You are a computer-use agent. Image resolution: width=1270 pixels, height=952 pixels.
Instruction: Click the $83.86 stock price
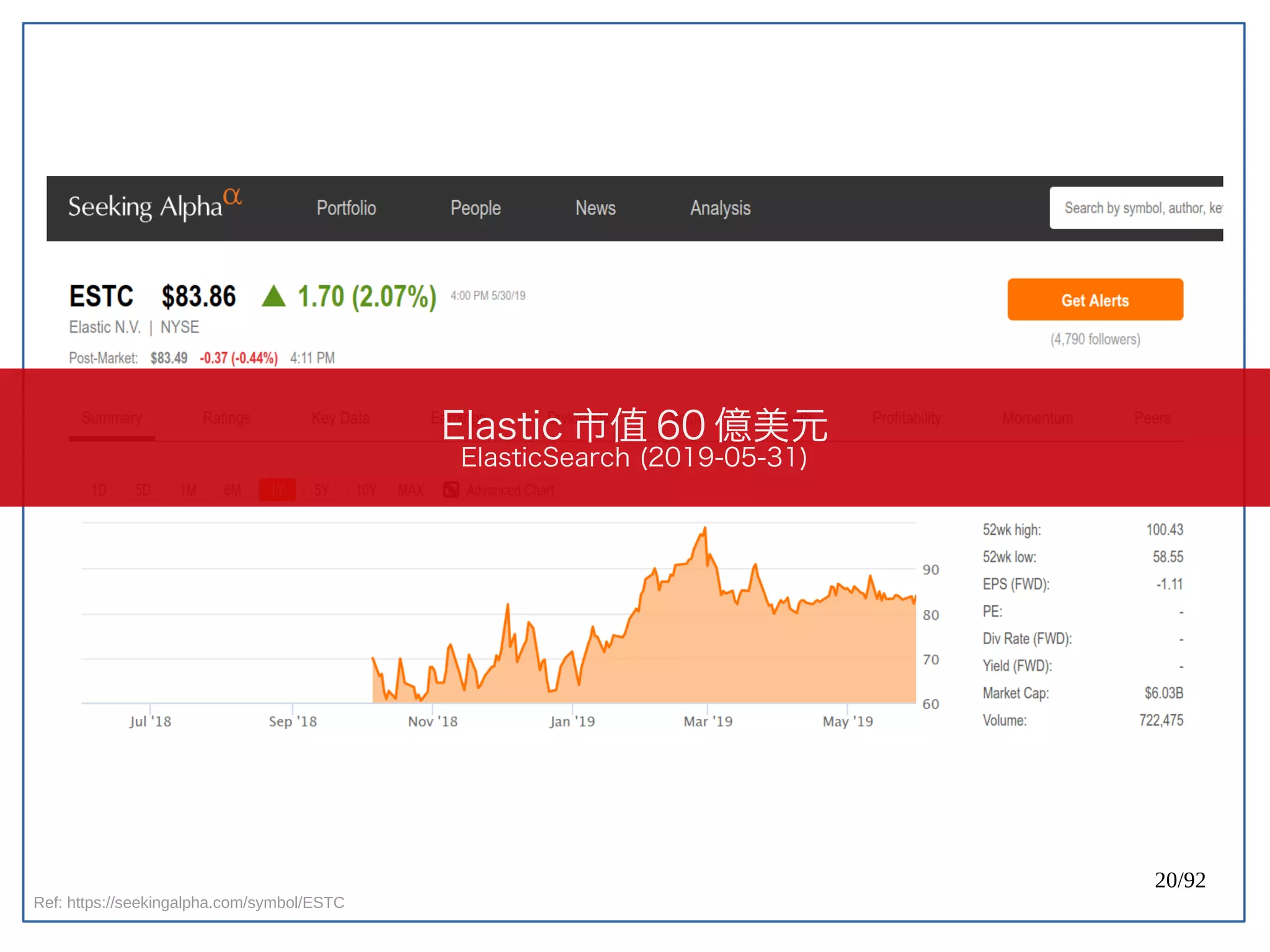[x=198, y=296]
